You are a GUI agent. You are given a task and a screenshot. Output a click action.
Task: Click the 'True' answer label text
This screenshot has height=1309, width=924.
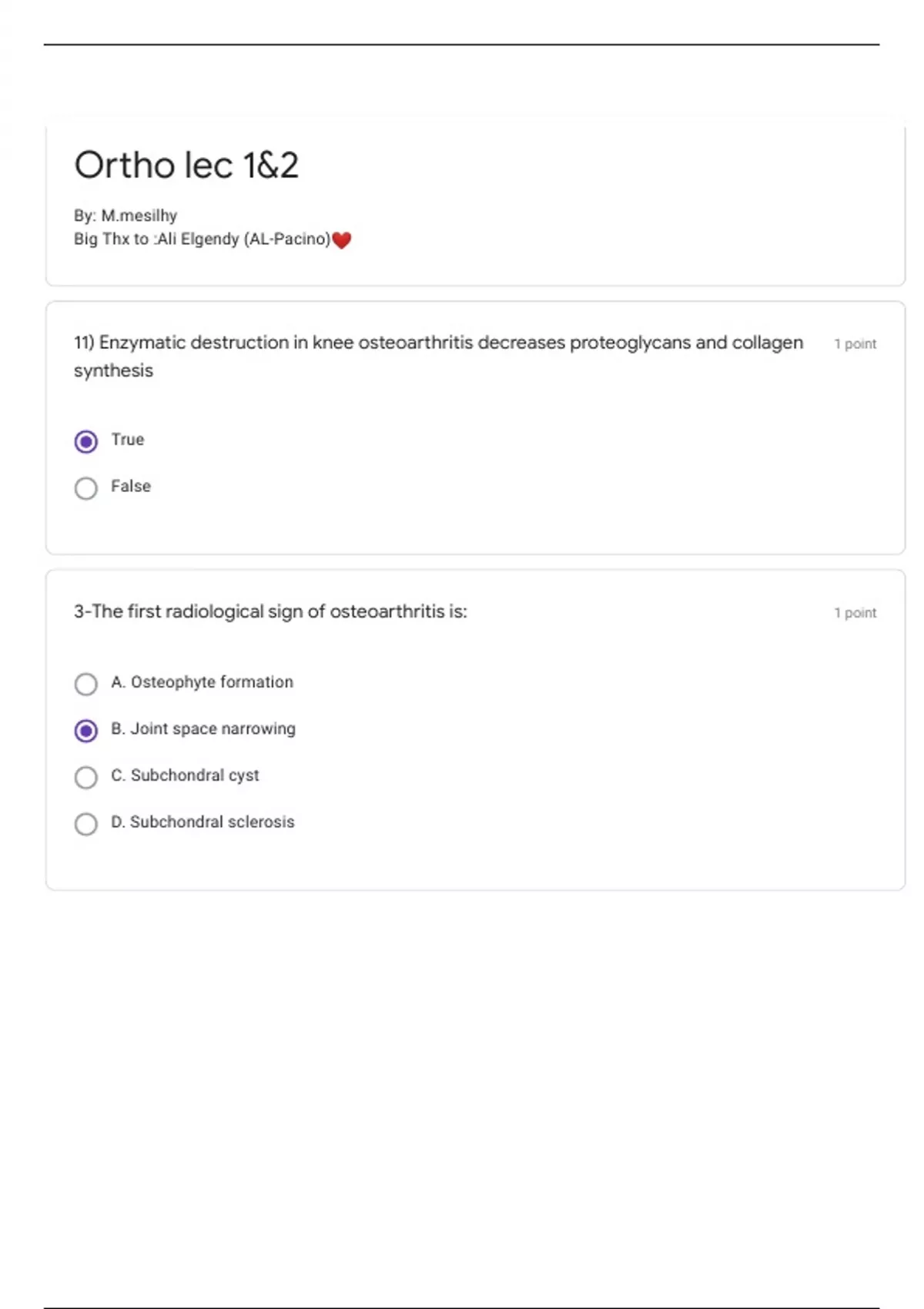tap(128, 440)
